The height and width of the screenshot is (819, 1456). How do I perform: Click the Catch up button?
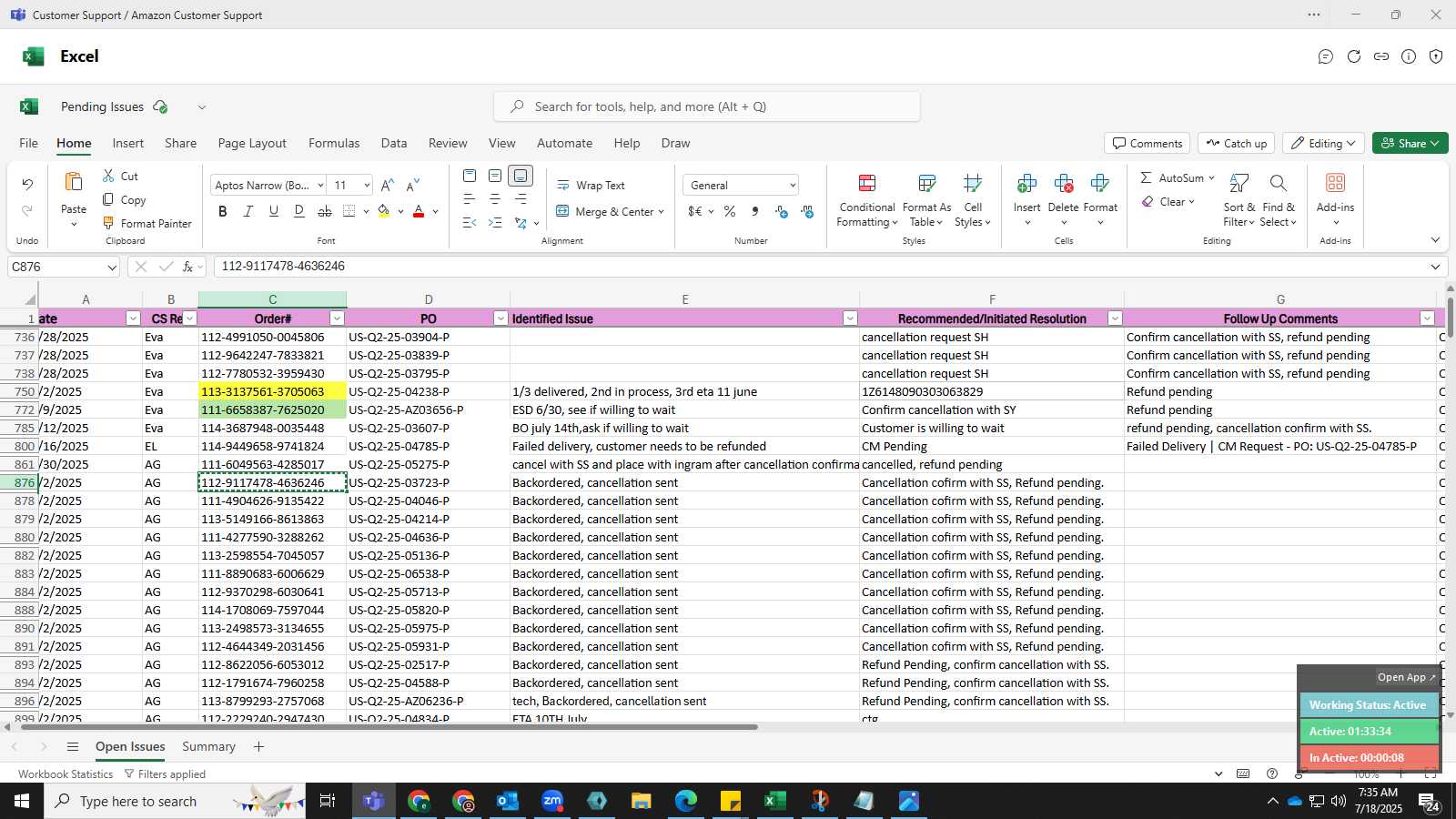[x=1236, y=143]
